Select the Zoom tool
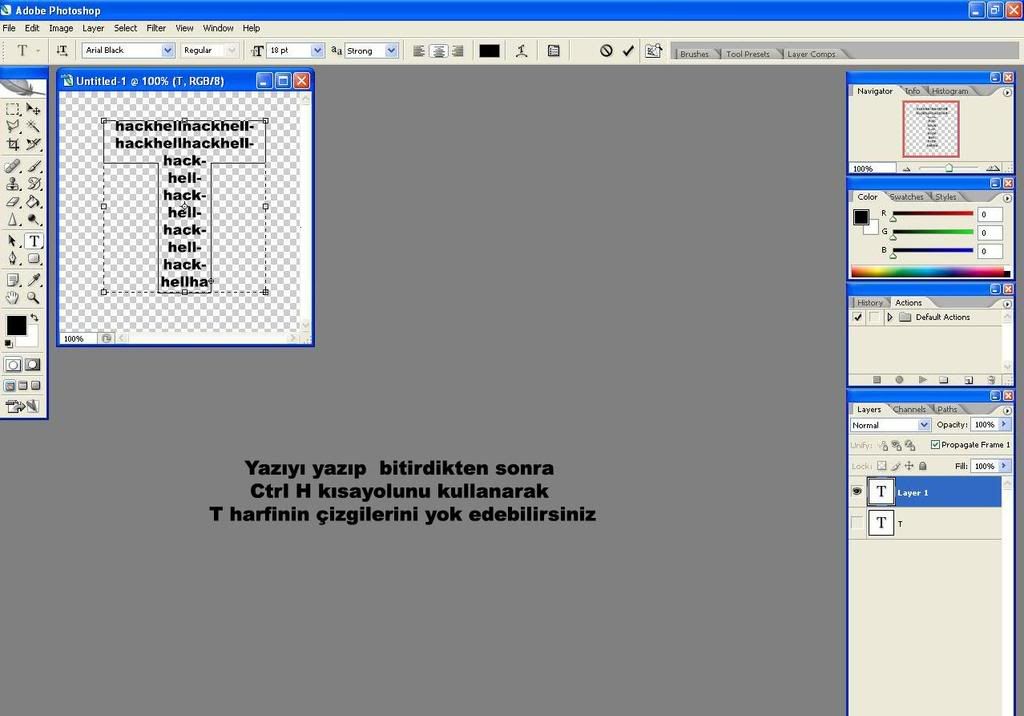Image resolution: width=1024 pixels, height=716 pixels. 33,298
